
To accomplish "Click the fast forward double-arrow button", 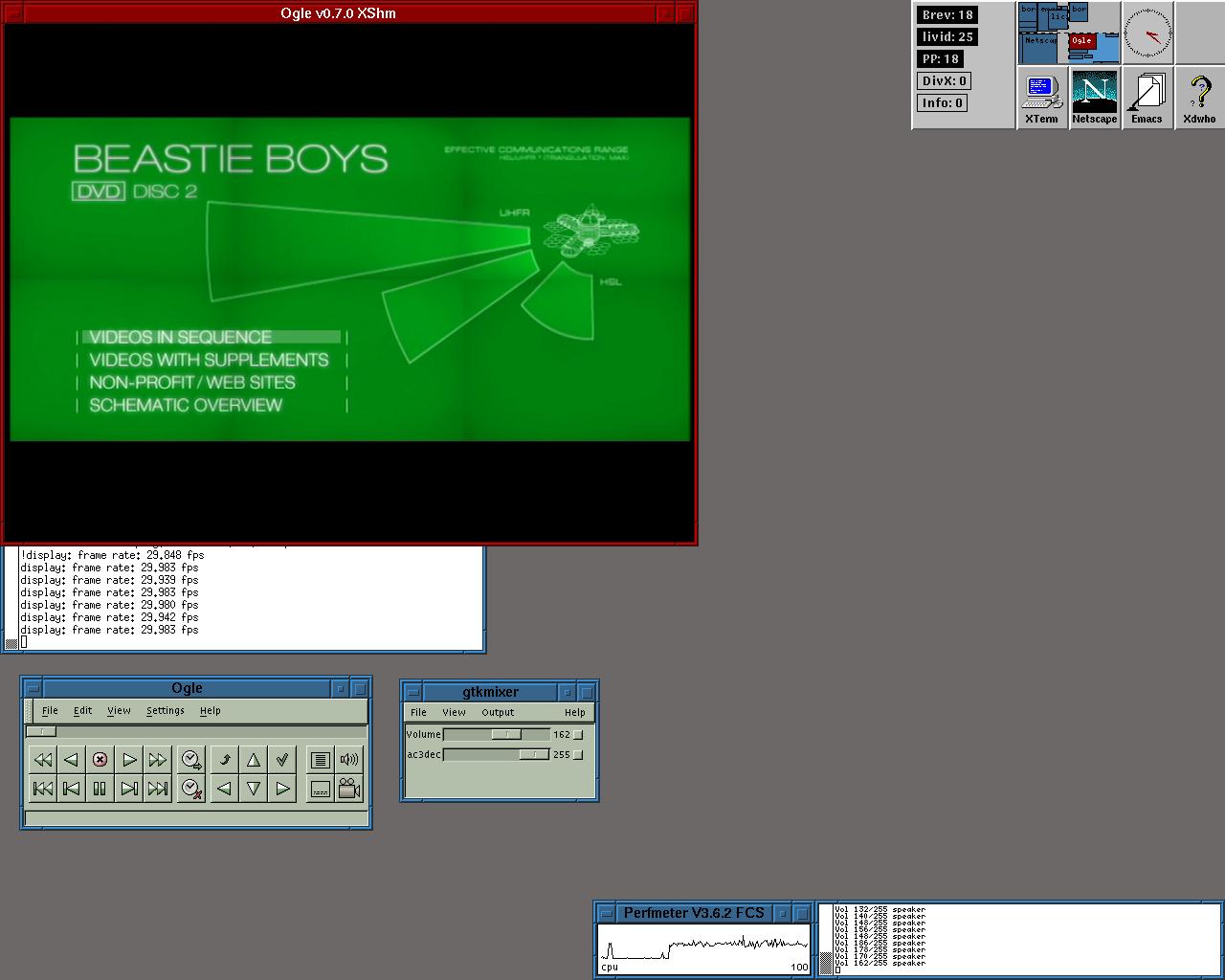I will point(158,760).
